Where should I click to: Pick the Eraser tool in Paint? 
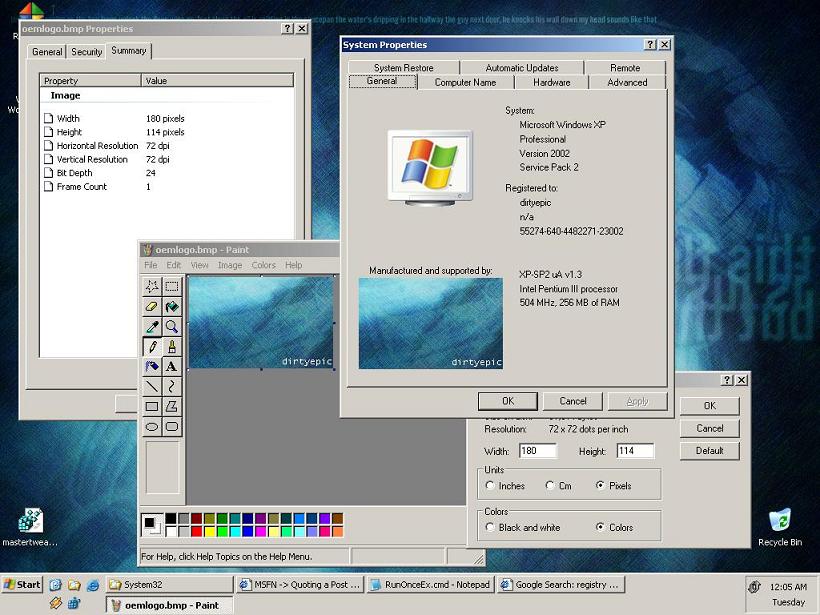[x=152, y=306]
